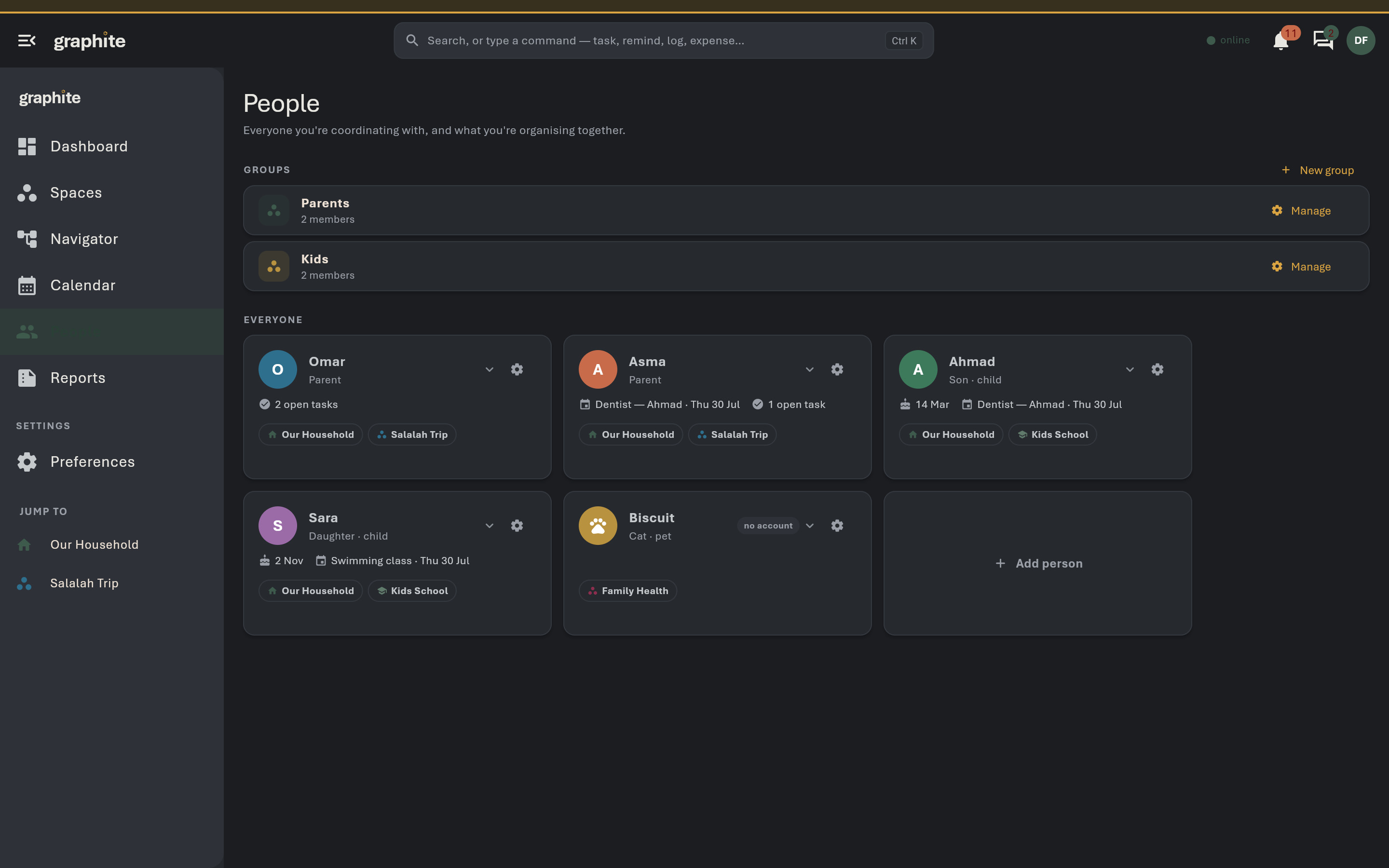Click Sara's 2 Nov birthday

281,560
